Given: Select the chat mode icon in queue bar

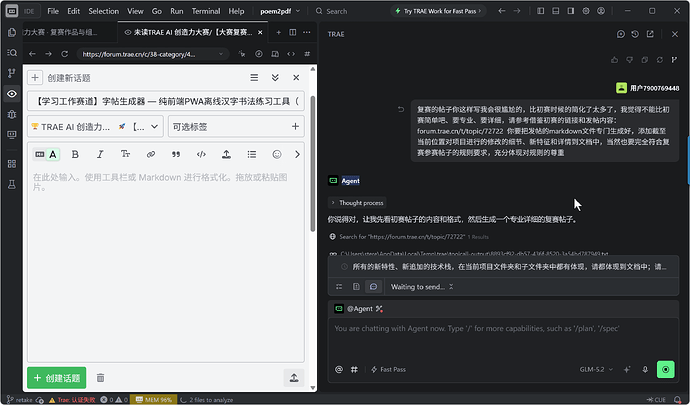Looking at the screenshot, I should pos(373,287).
